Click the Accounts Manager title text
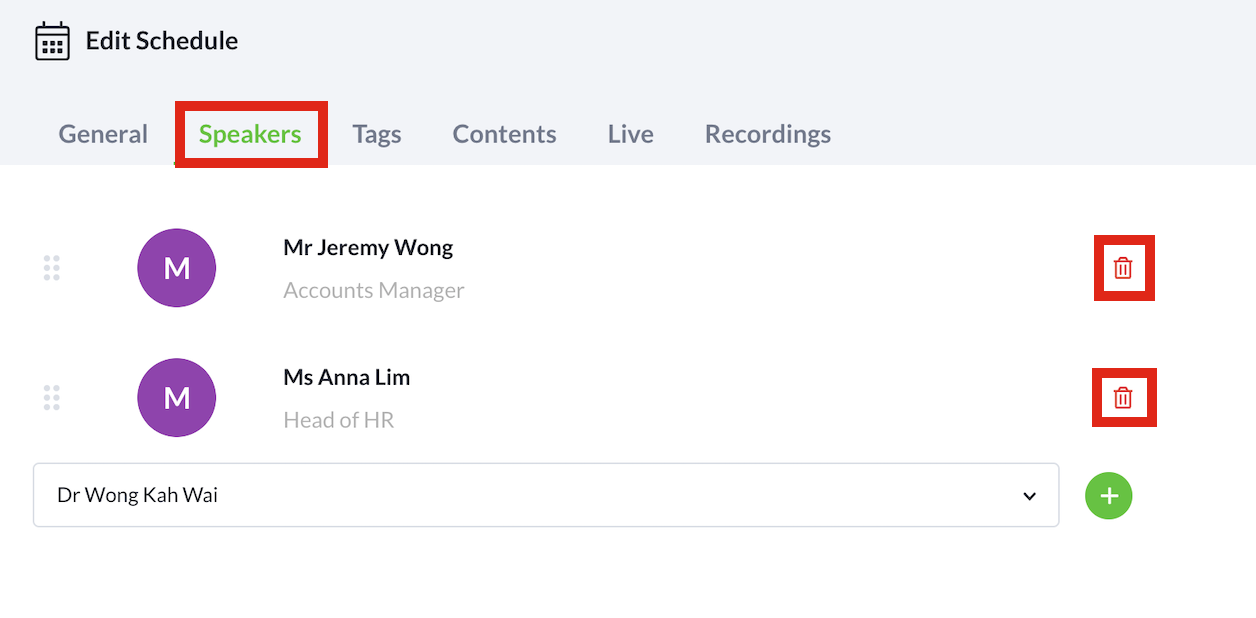 [x=374, y=290]
